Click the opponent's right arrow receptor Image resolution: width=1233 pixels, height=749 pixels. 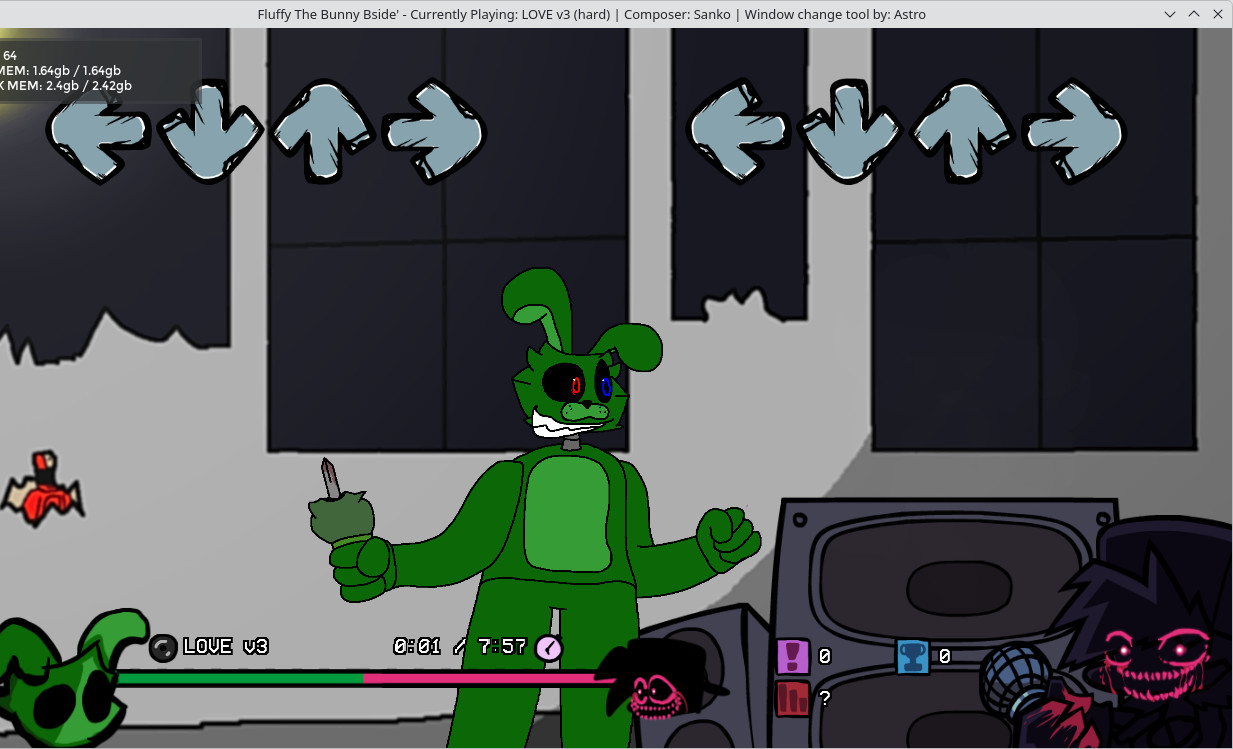(x=435, y=132)
